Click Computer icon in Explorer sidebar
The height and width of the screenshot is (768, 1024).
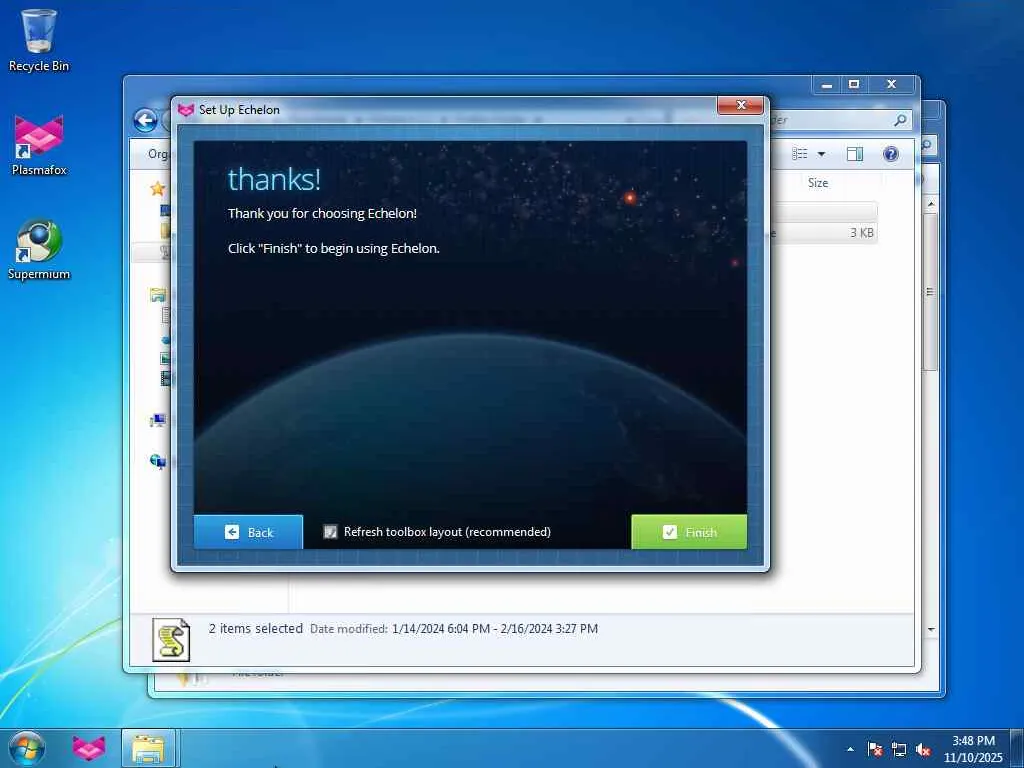click(157, 421)
